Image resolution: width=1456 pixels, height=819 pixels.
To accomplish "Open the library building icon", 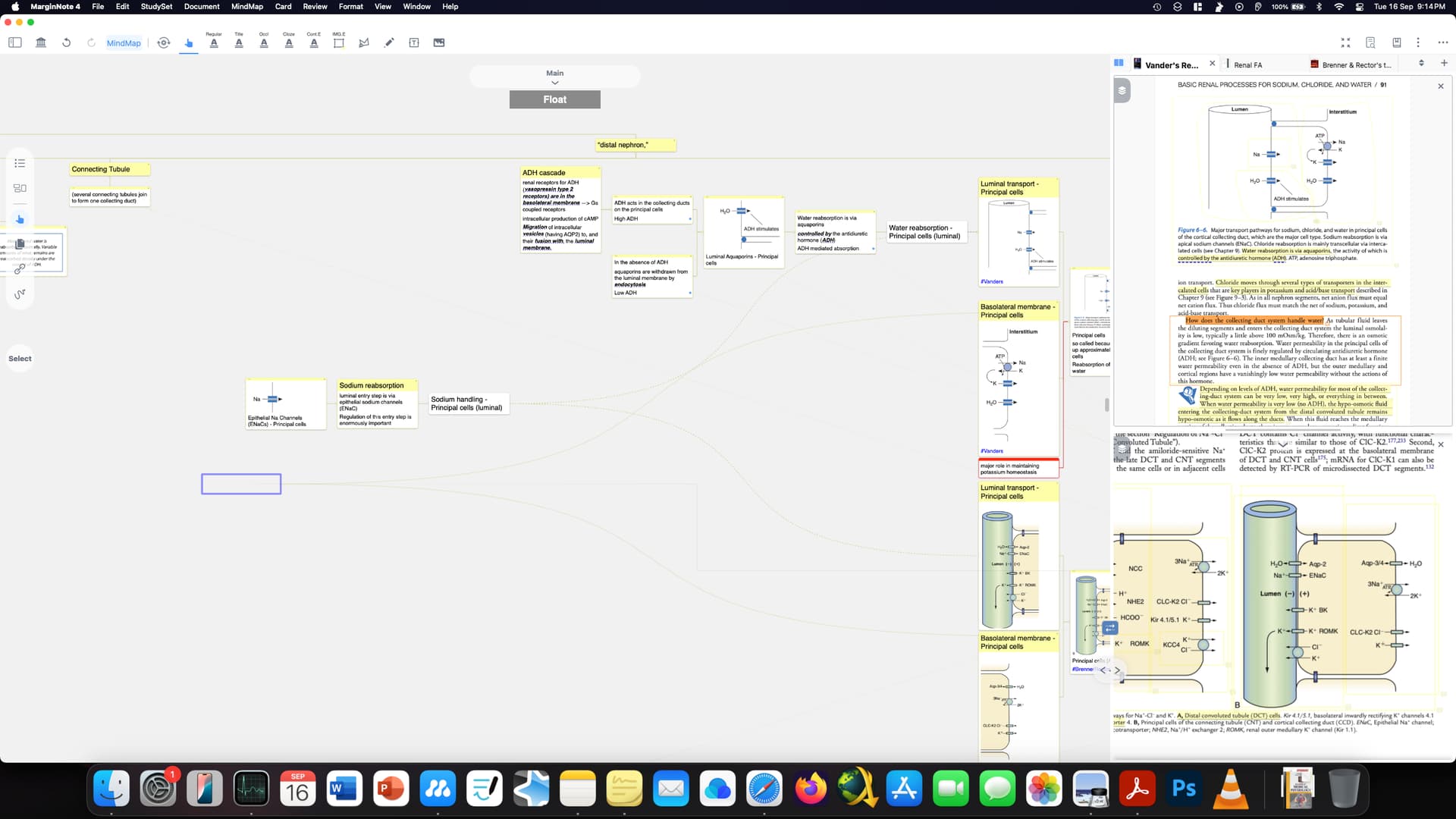I will click(x=41, y=42).
